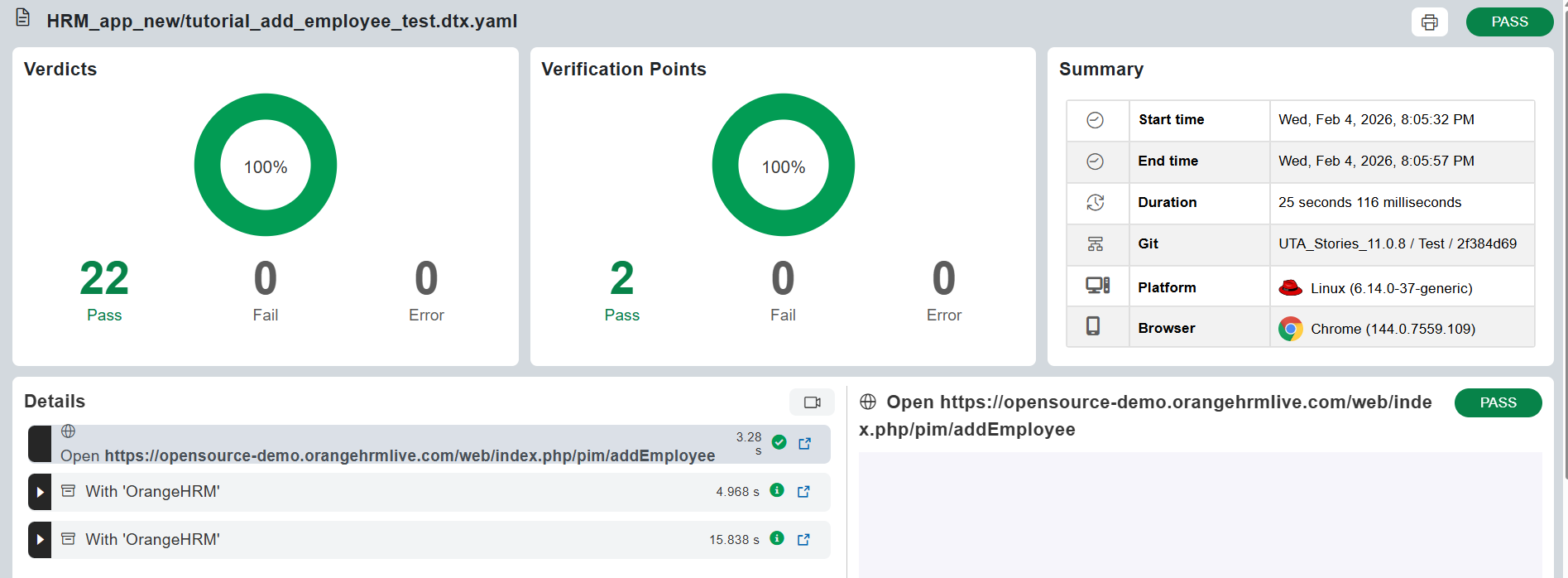Image resolution: width=1568 pixels, height=578 pixels.
Task: Click the PASS badge in step detail pane
Action: pos(1498,403)
